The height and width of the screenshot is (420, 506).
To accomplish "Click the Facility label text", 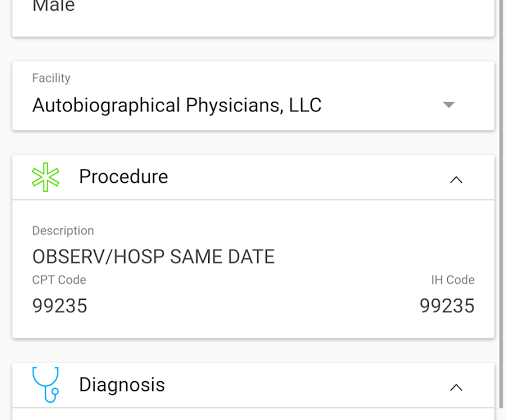I will [51, 78].
